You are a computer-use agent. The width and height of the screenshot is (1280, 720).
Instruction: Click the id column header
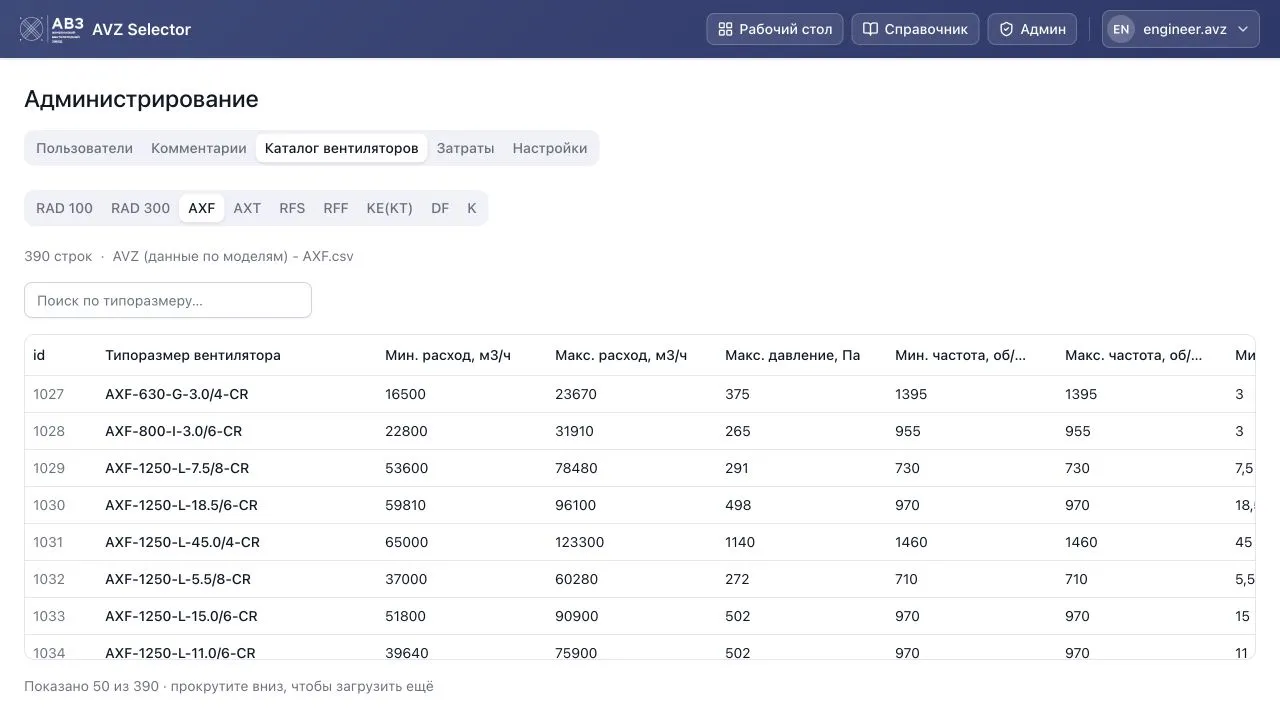[x=39, y=355]
